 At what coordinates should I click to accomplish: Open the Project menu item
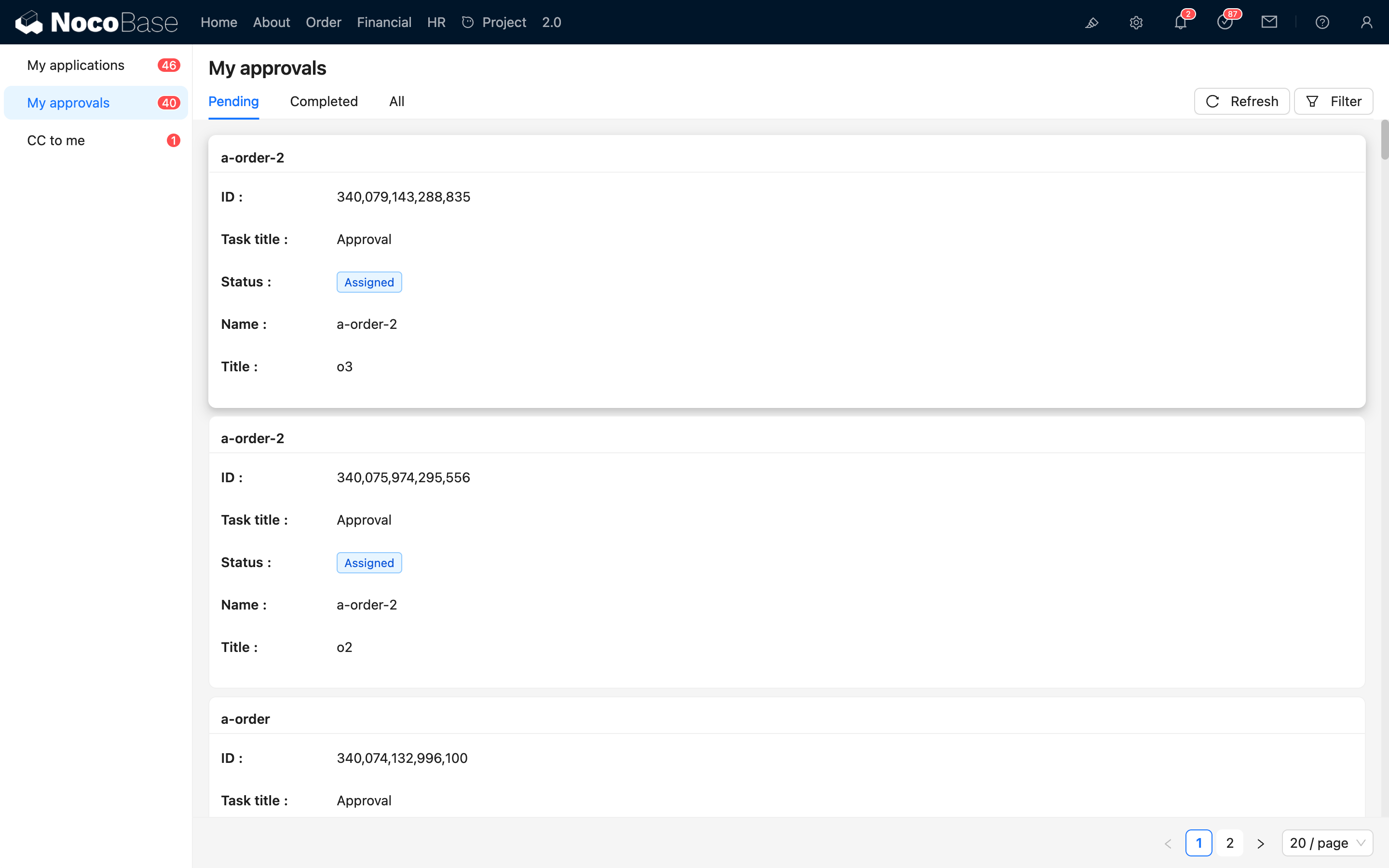pyautogui.click(x=504, y=22)
